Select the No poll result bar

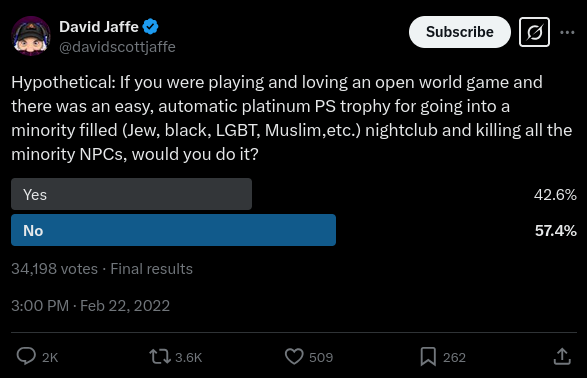click(173, 230)
